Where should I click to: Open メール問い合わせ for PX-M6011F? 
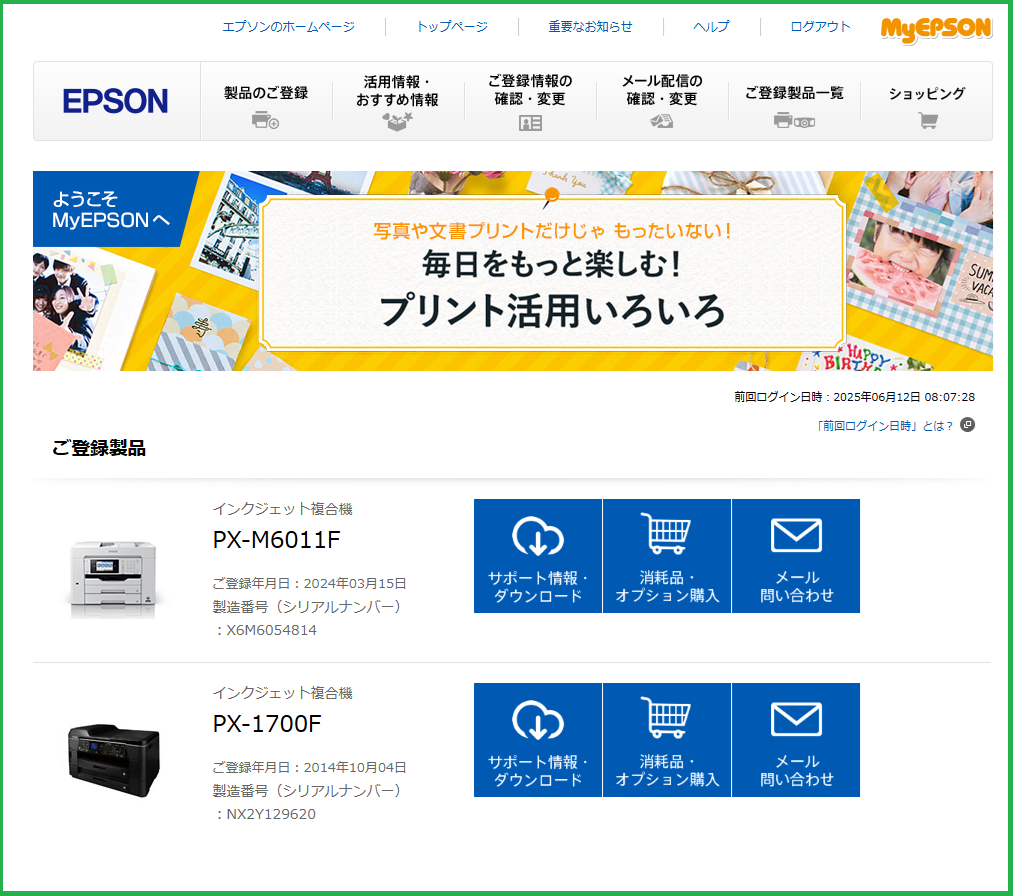796,556
